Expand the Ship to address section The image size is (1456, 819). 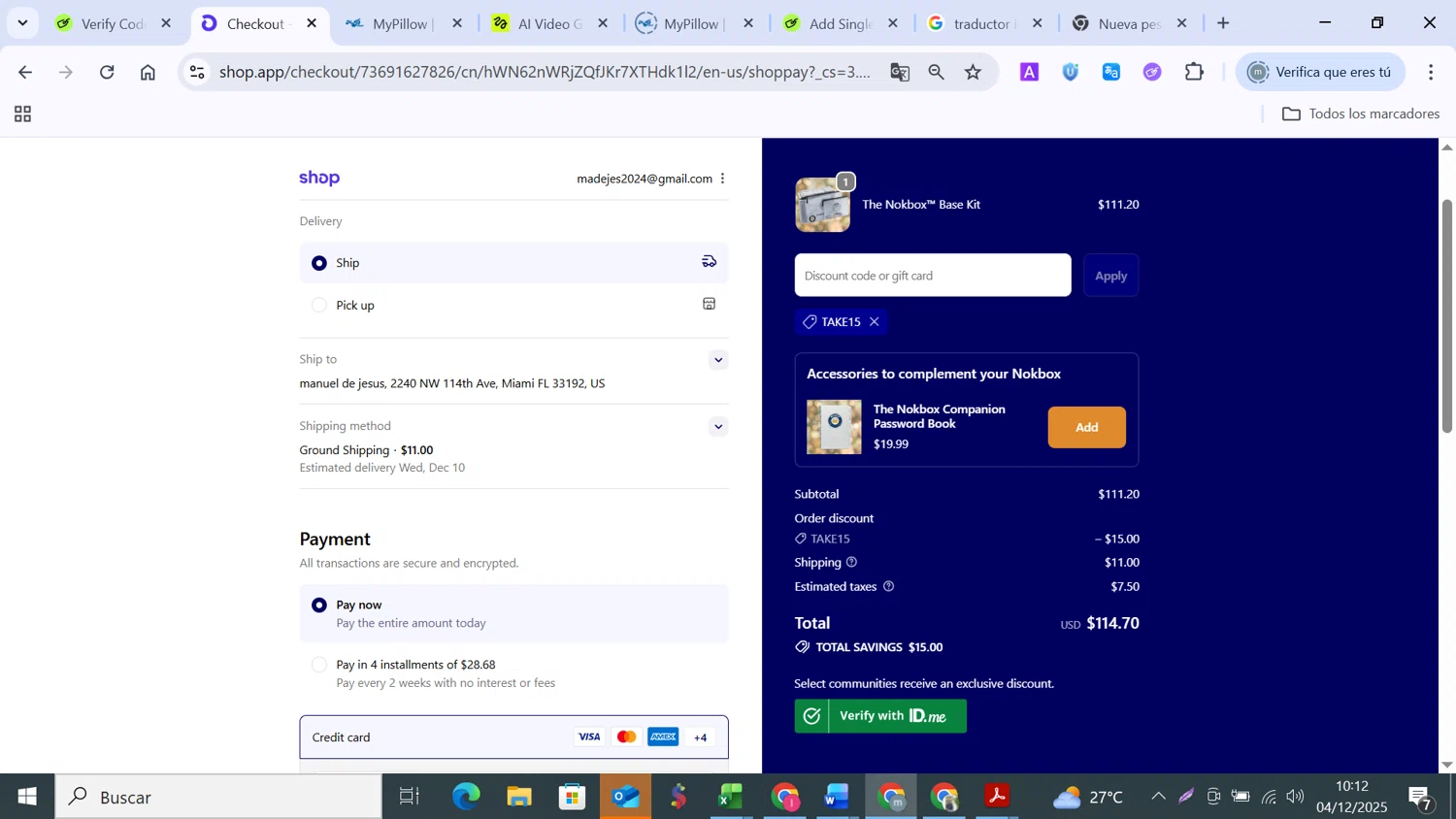tap(718, 360)
